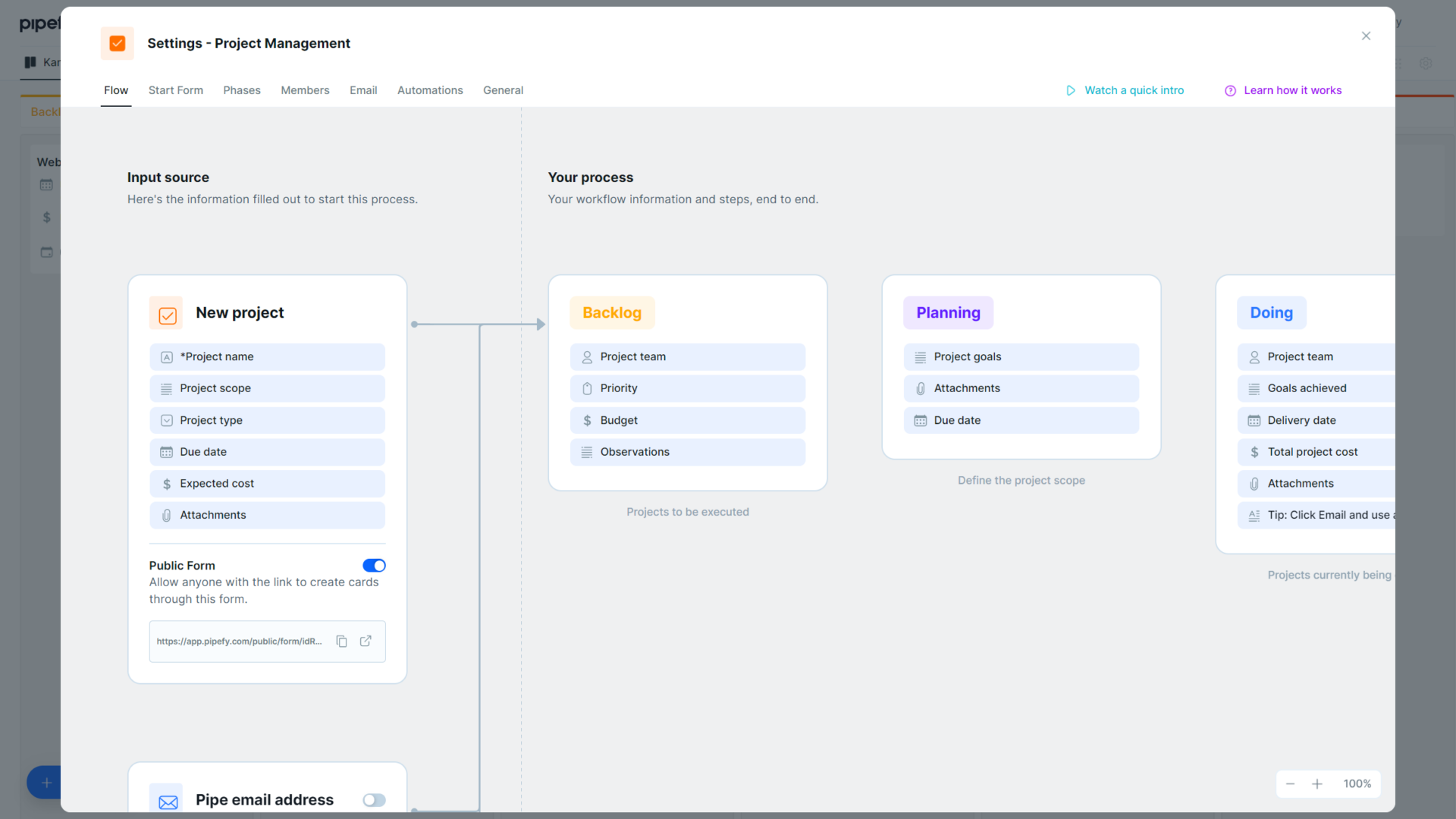The image size is (1456, 819).
Task: Select the General settings tab
Action: 503,89
